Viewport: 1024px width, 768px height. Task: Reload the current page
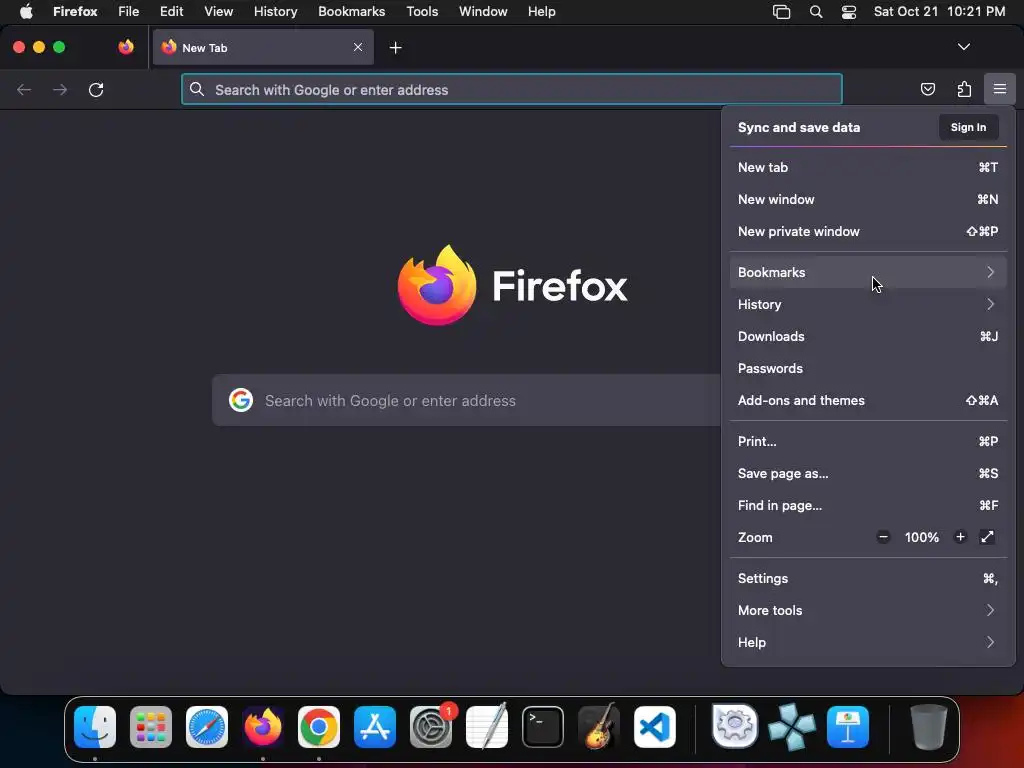tap(96, 89)
